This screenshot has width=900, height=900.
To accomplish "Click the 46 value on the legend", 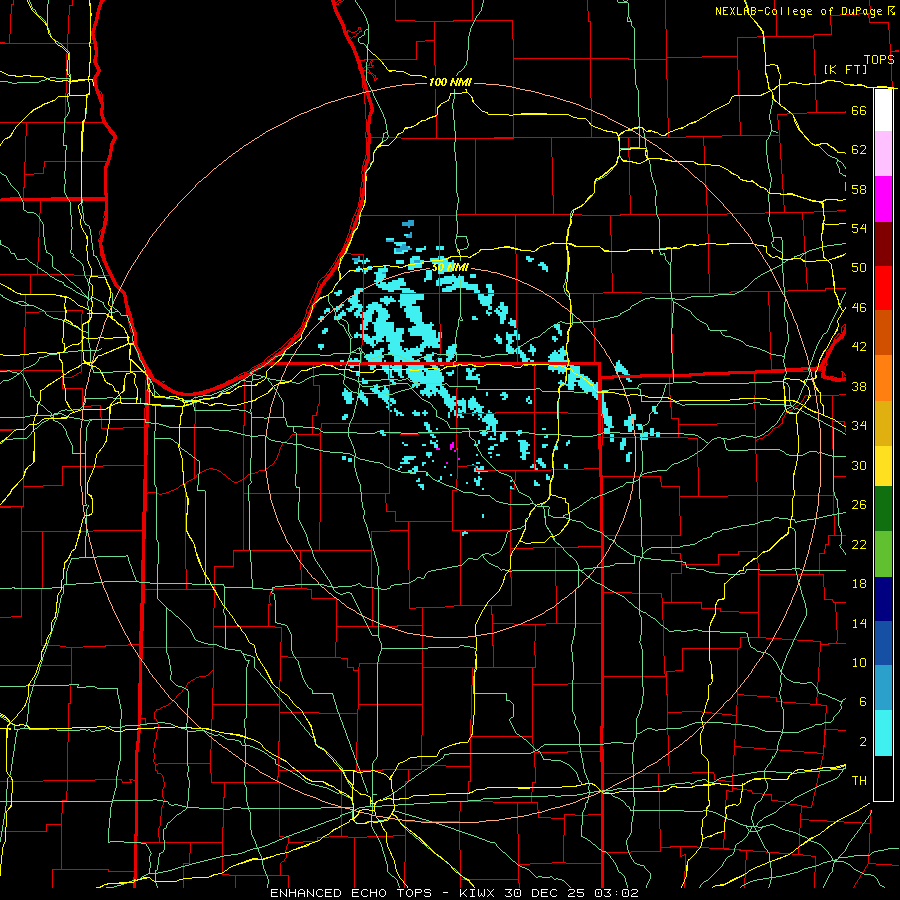I will pos(859,307).
